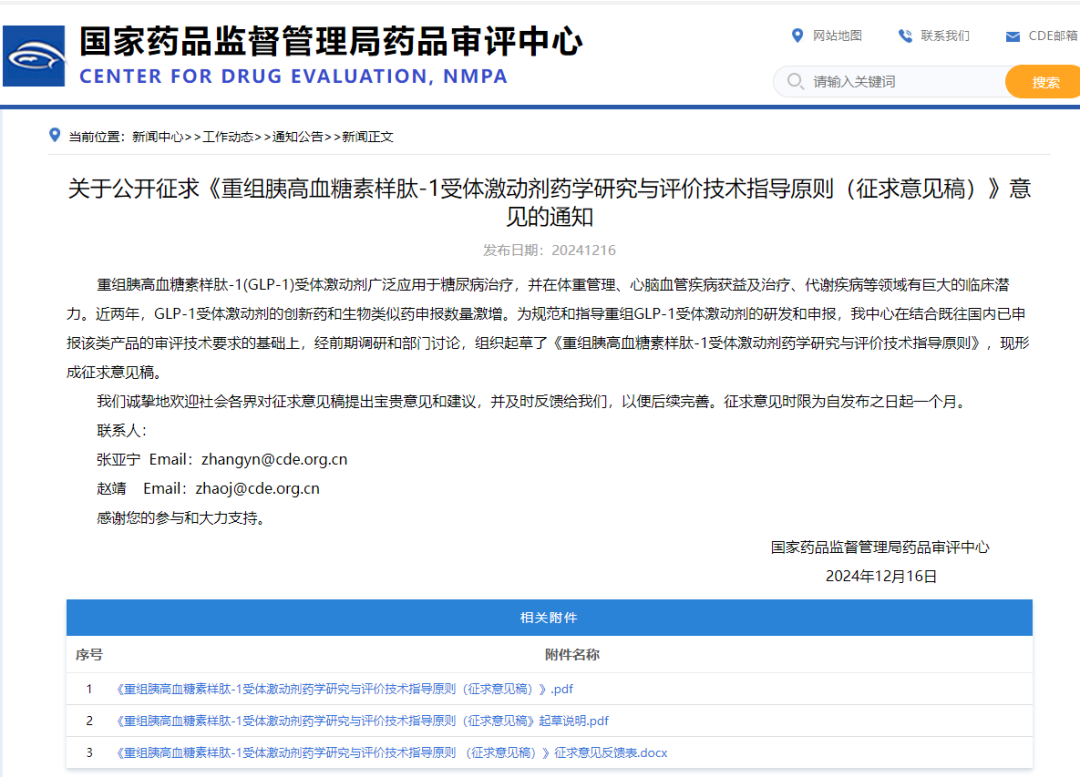Open the 网站地图 link
Screen dimensions: 1080x777
[x=837, y=36]
